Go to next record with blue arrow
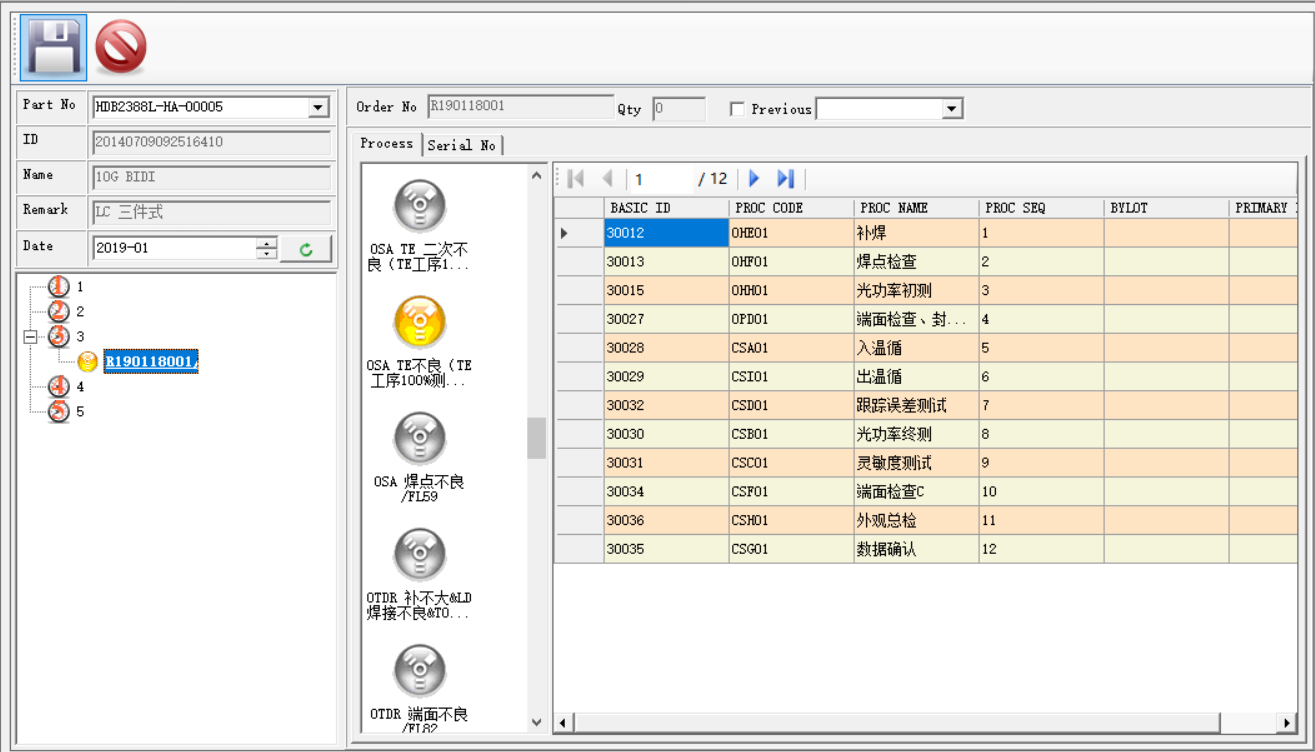 pos(754,179)
